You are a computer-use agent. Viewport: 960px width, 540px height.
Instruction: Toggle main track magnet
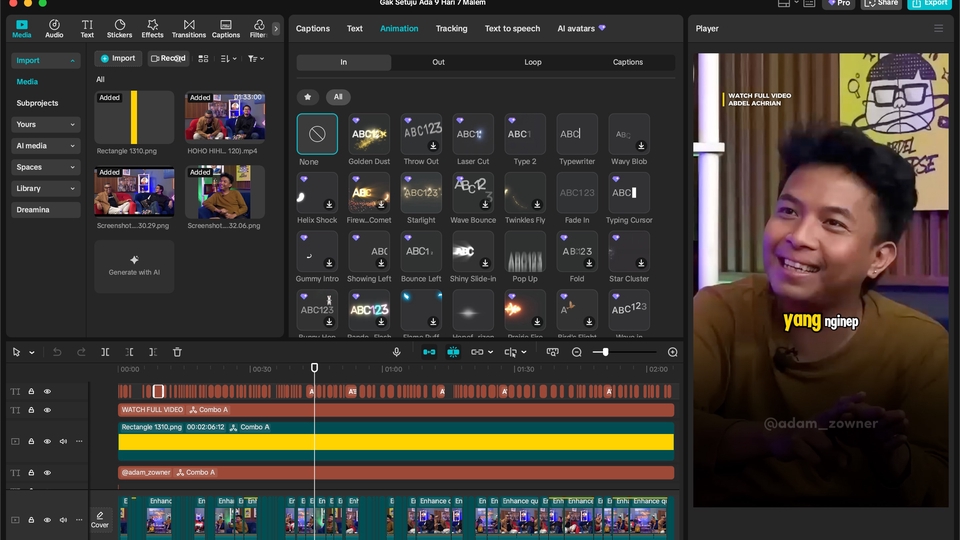click(x=429, y=352)
